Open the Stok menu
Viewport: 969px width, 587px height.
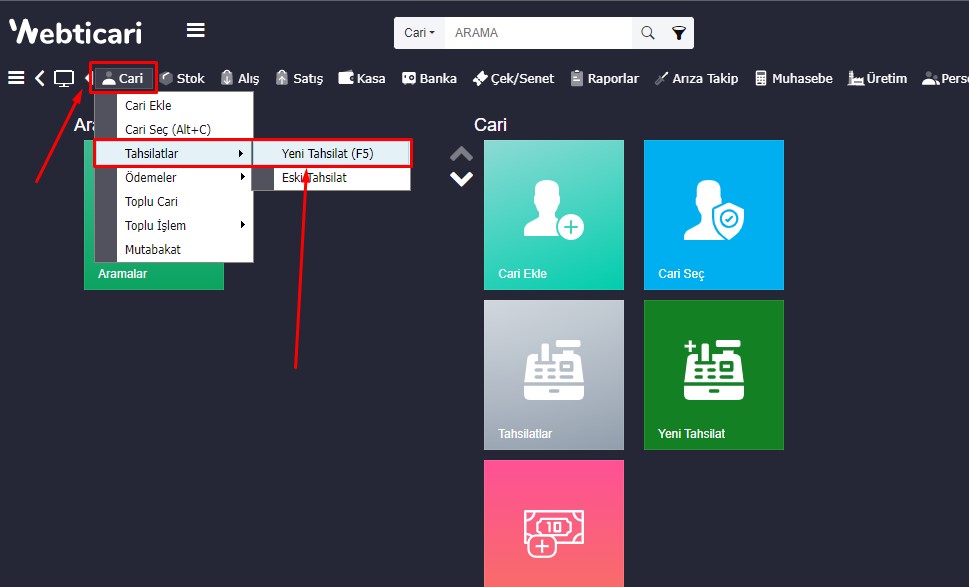pyautogui.click(x=182, y=78)
